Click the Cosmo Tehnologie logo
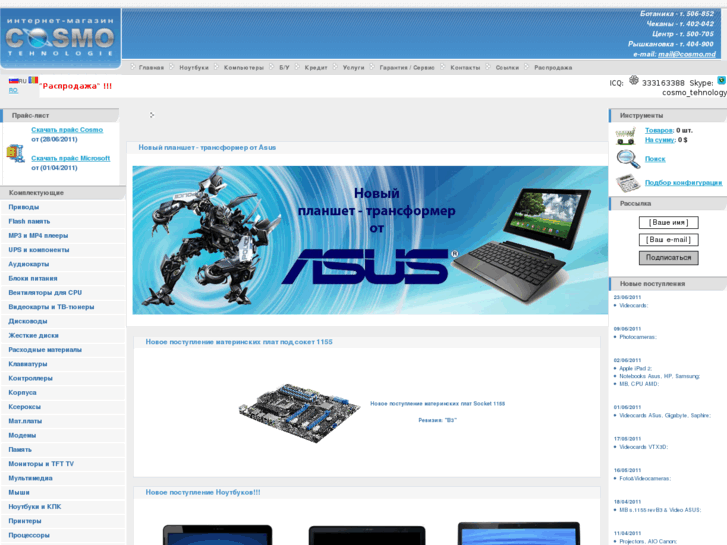Viewport: 727px width, 545px height. [x=60, y=38]
